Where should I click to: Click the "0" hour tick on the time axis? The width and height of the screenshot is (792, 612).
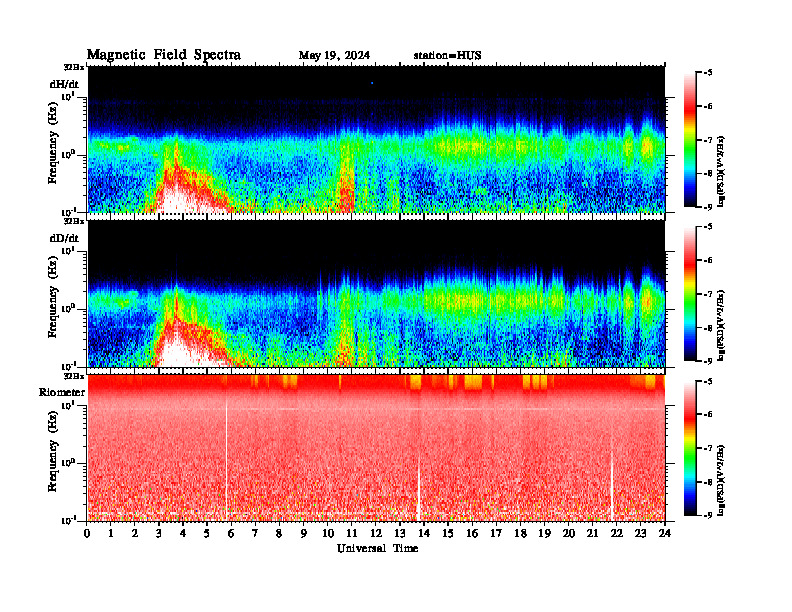87,533
